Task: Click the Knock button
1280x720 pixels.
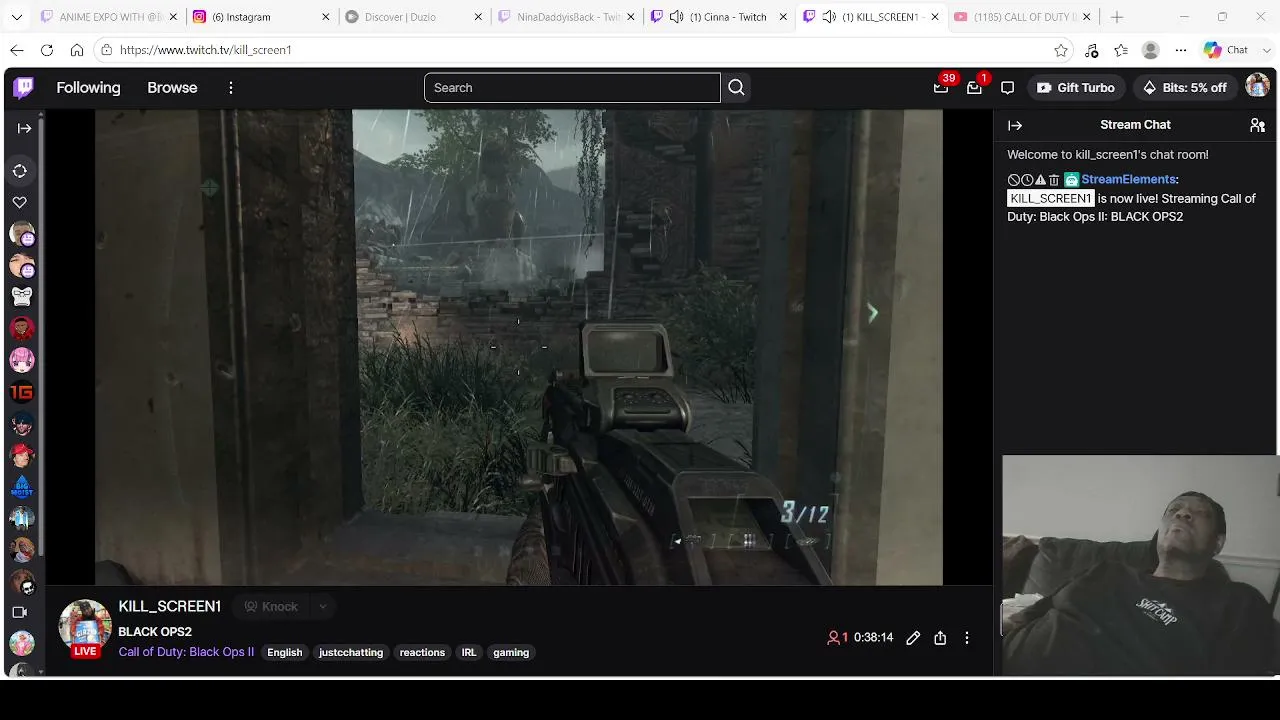Action: click(x=272, y=607)
